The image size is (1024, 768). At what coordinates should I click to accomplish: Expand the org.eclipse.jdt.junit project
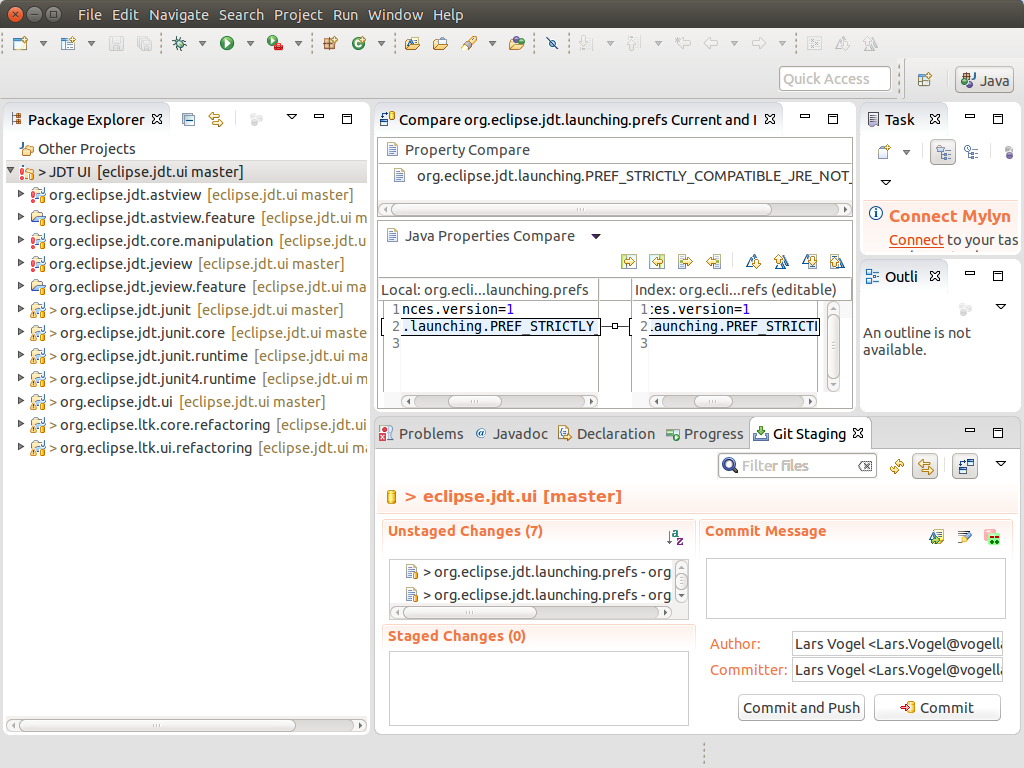tap(21, 309)
